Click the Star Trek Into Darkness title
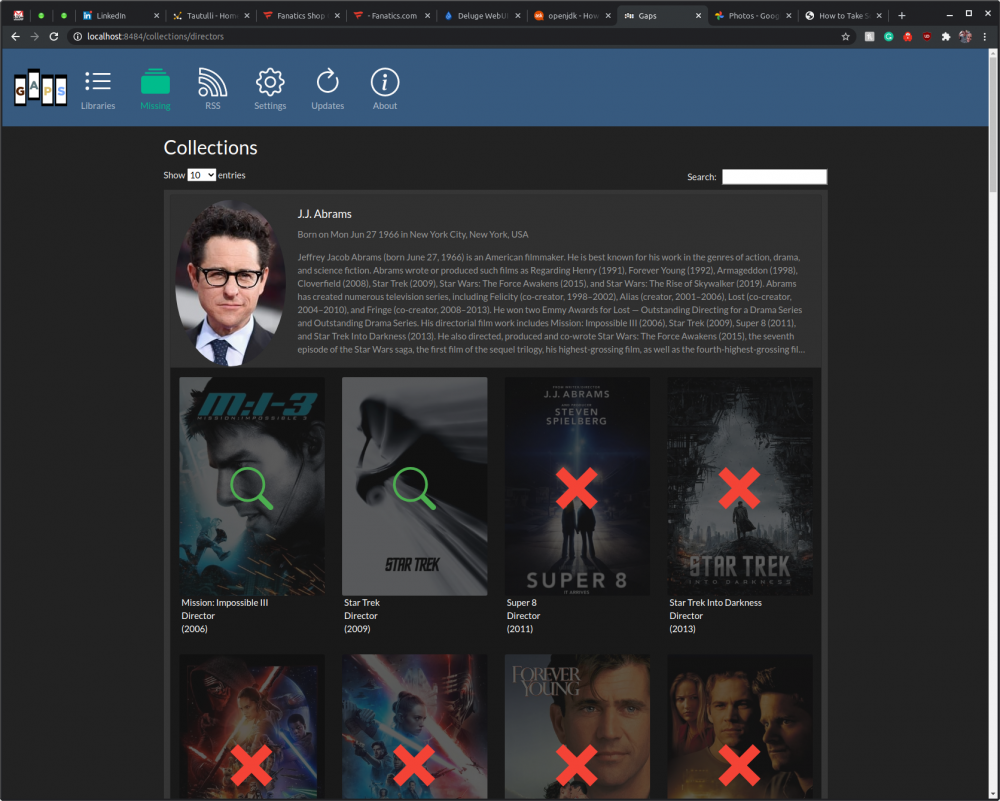Screen dimensions: 1000x801 (715, 603)
